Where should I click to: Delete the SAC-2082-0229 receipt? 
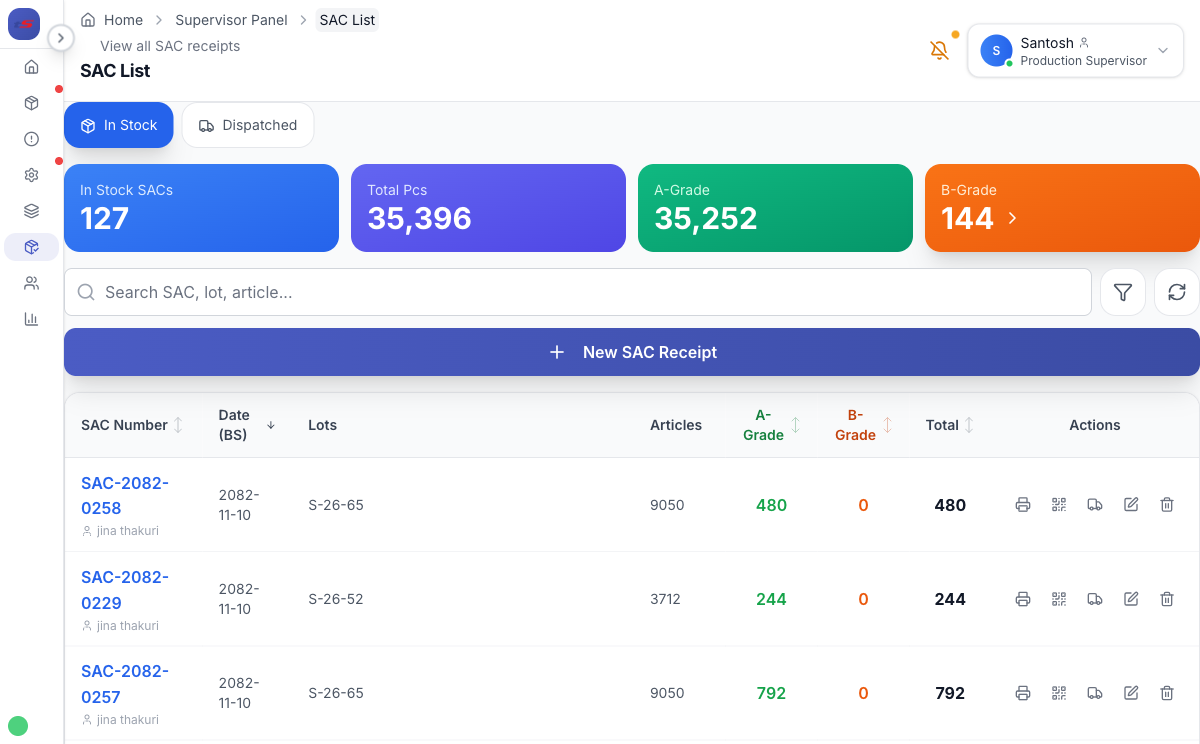click(1167, 599)
